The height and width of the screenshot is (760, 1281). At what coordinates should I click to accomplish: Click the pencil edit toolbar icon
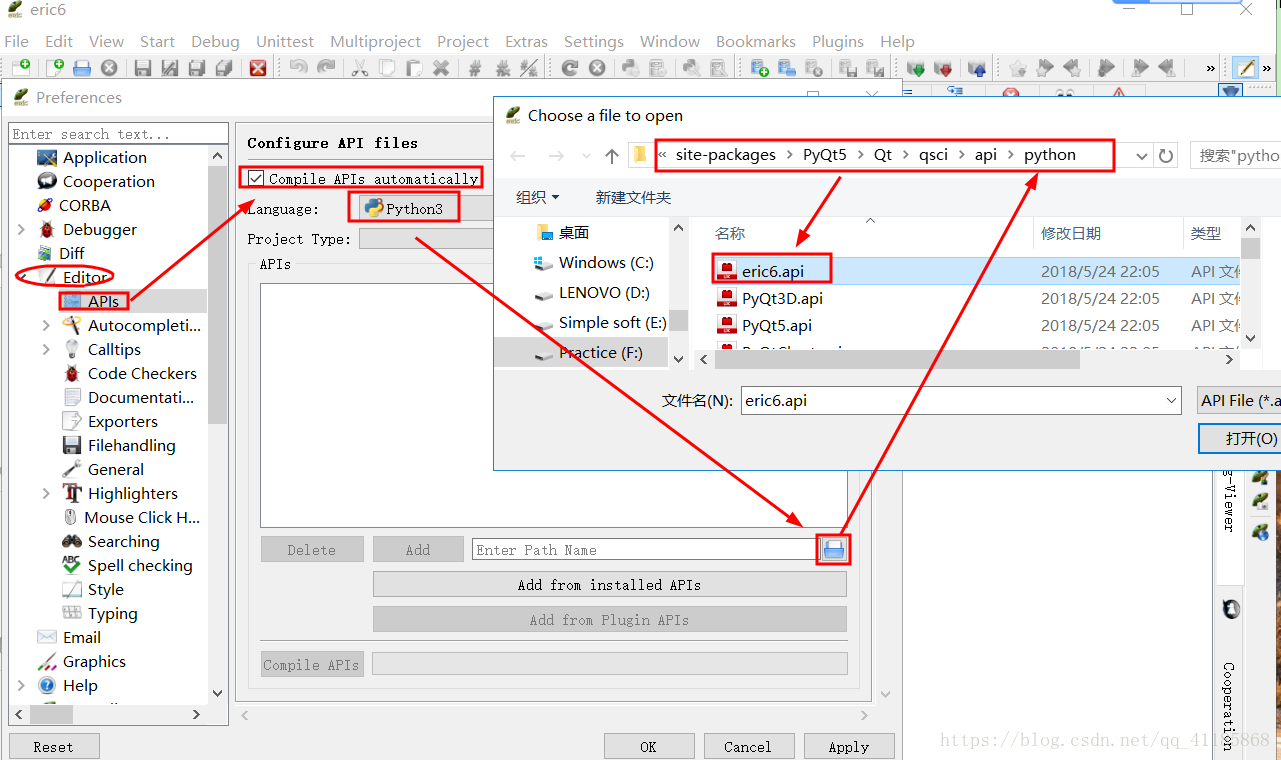pos(1245,68)
